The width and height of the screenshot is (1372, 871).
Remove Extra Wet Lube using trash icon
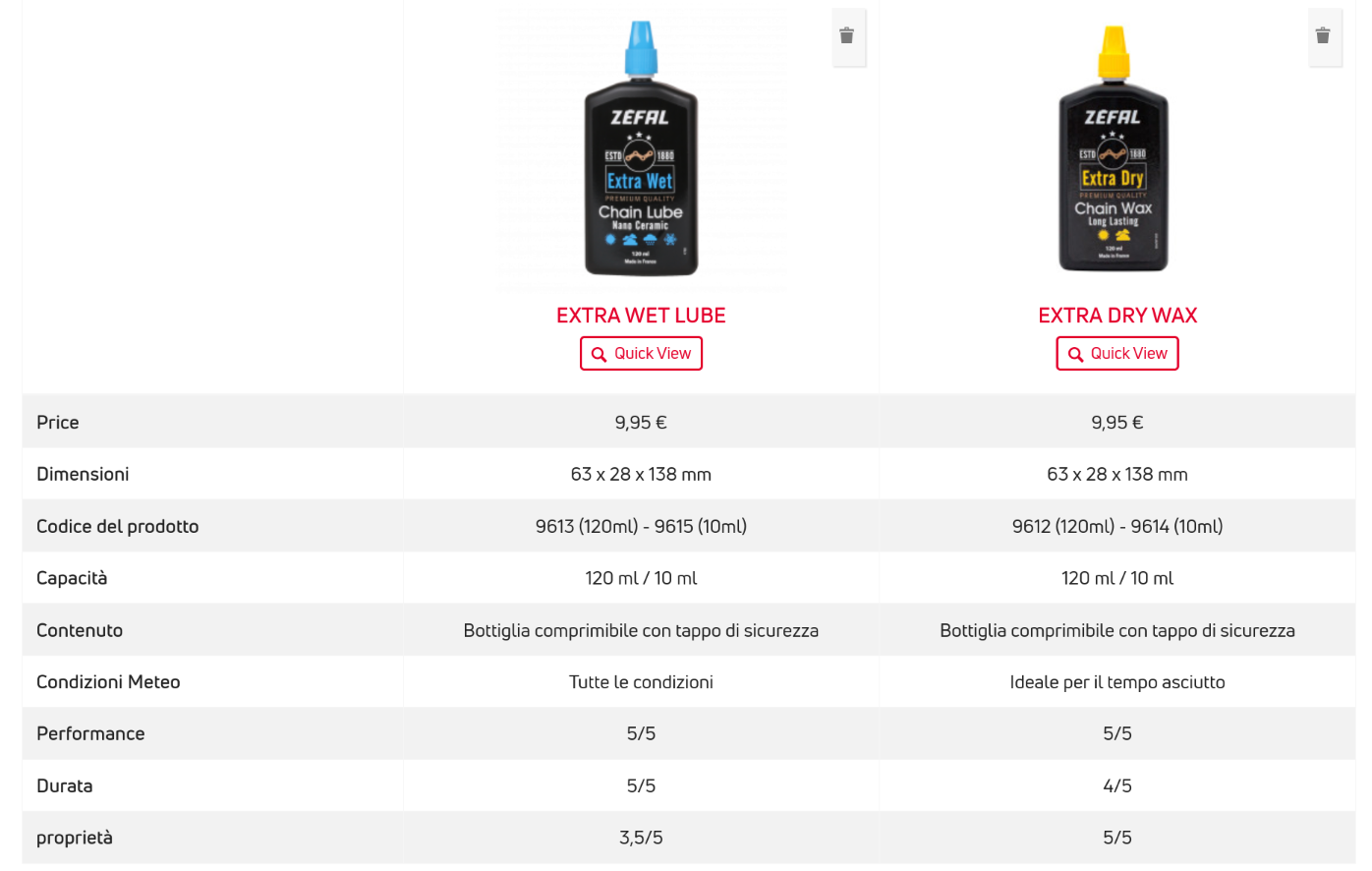[847, 36]
